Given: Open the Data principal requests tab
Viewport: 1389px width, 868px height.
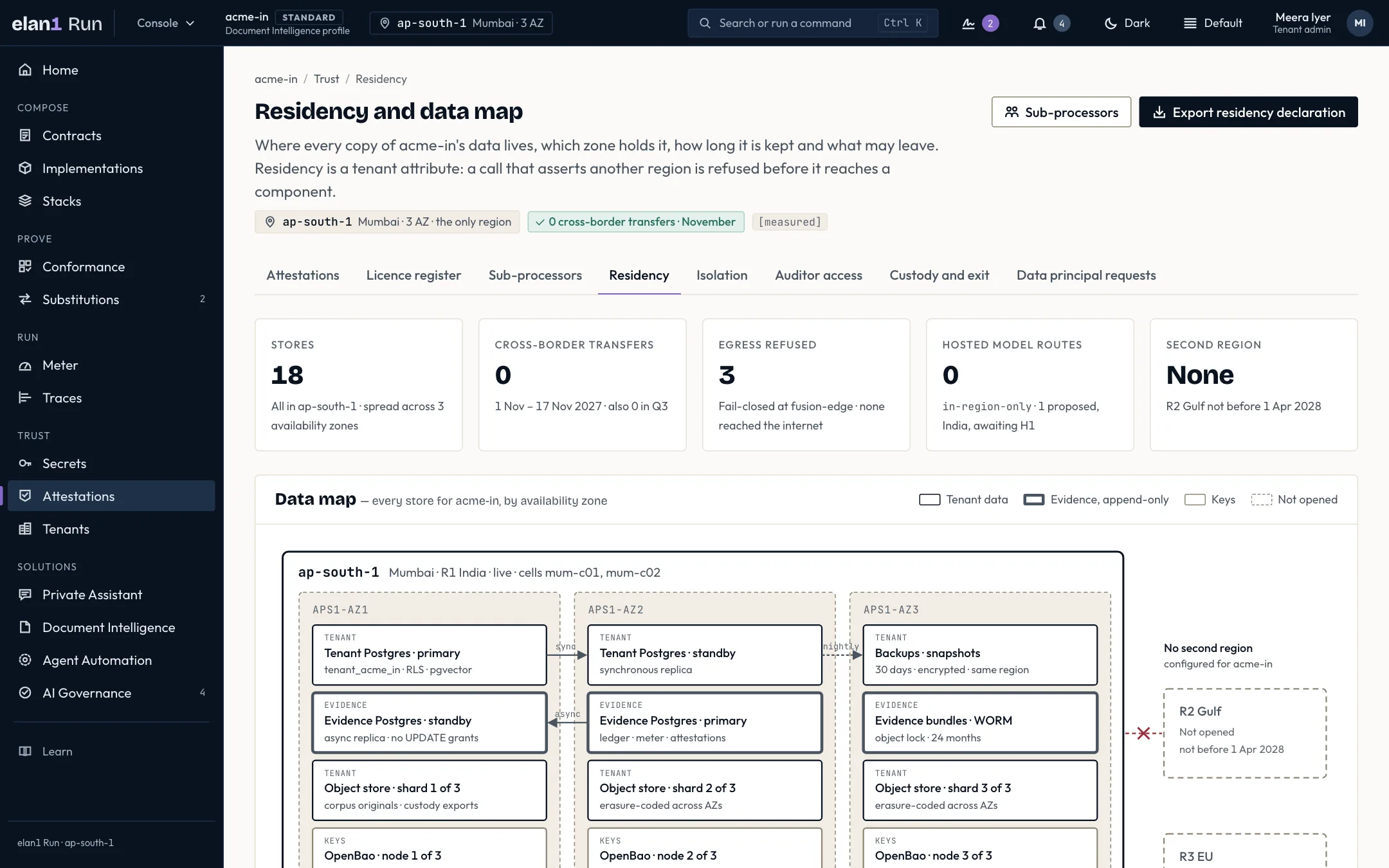Looking at the screenshot, I should pyautogui.click(x=1085, y=275).
